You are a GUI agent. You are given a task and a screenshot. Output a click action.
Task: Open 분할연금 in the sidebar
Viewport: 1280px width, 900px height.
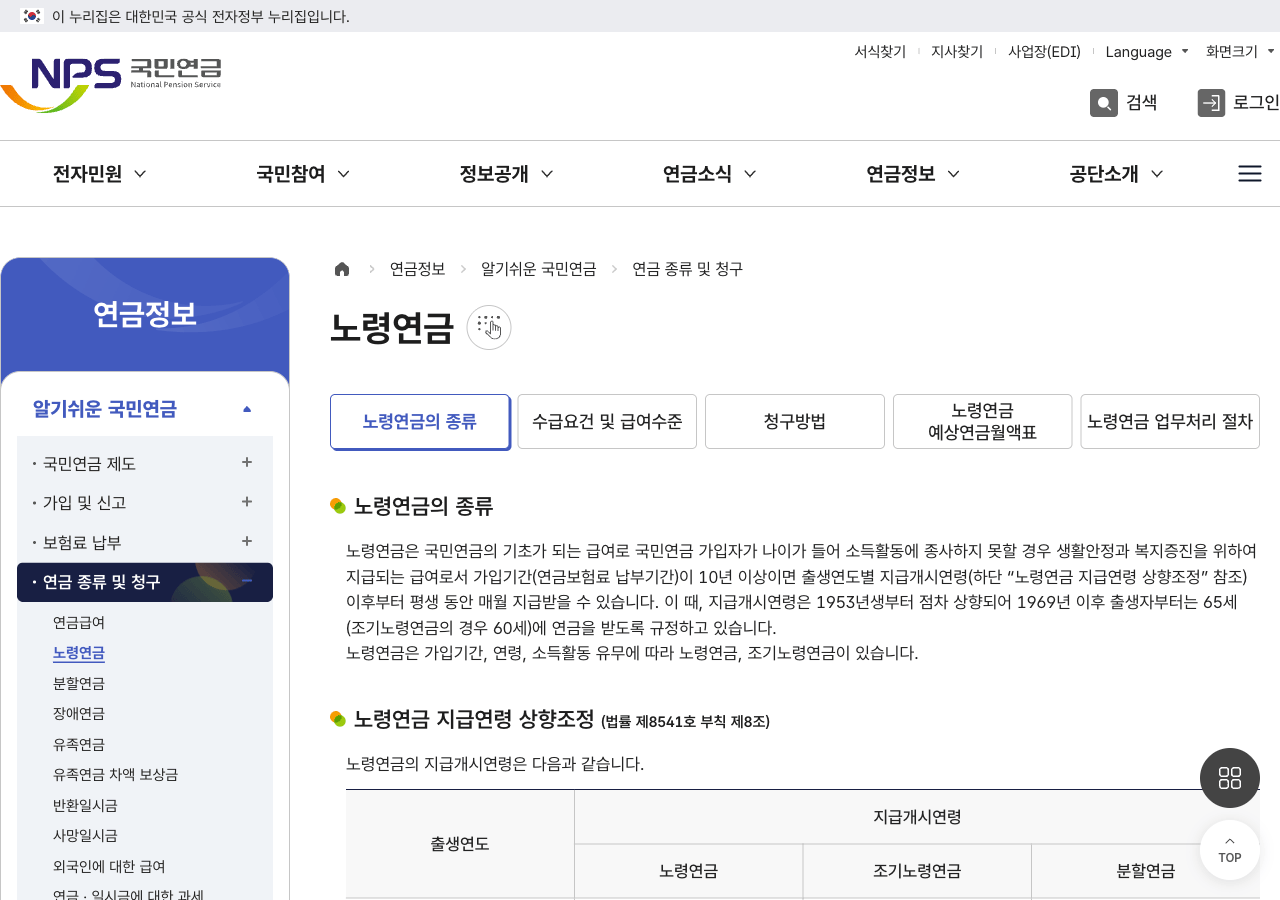tap(79, 683)
